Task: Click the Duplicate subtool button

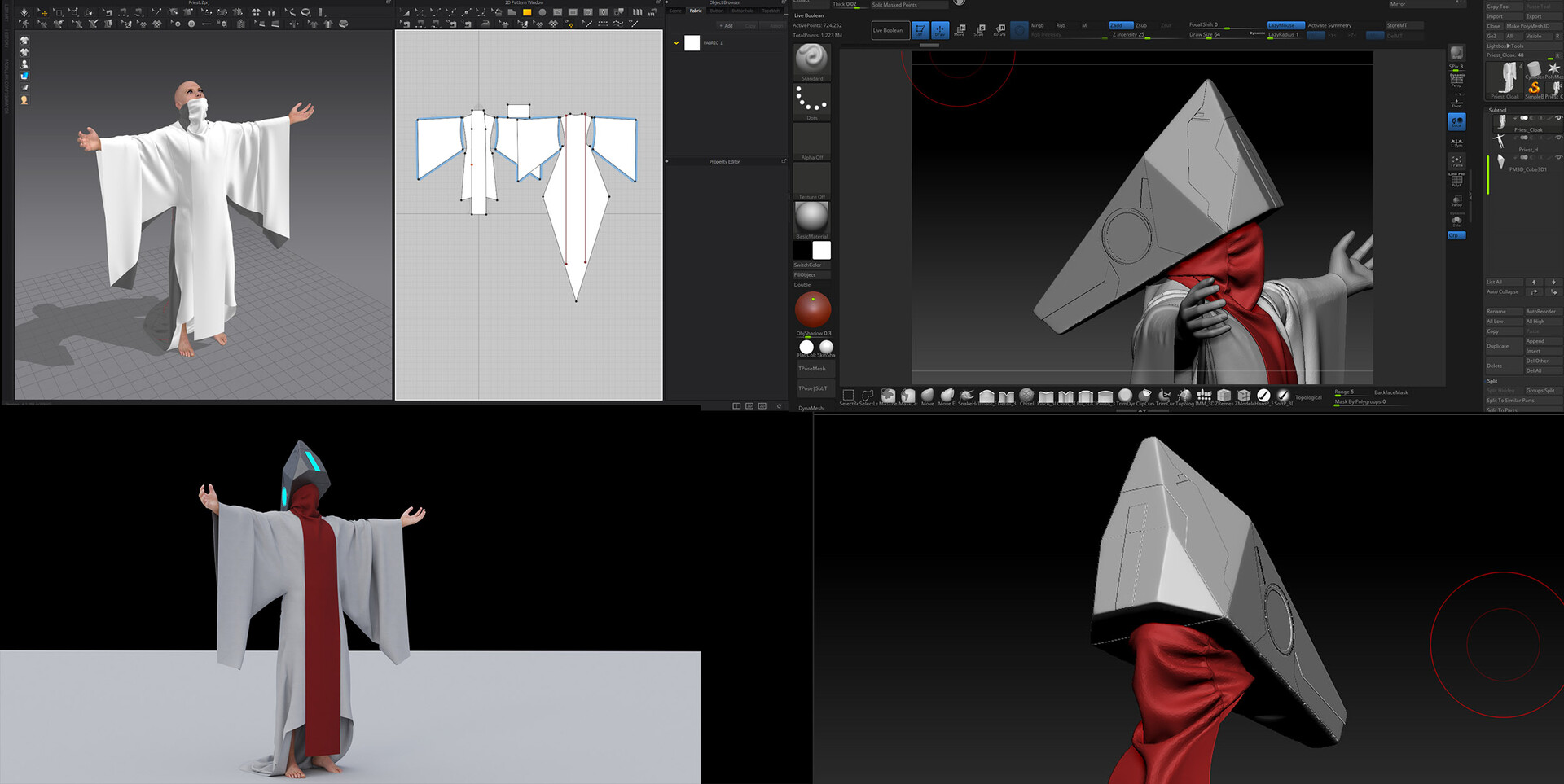Action: click(x=1504, y=346)
